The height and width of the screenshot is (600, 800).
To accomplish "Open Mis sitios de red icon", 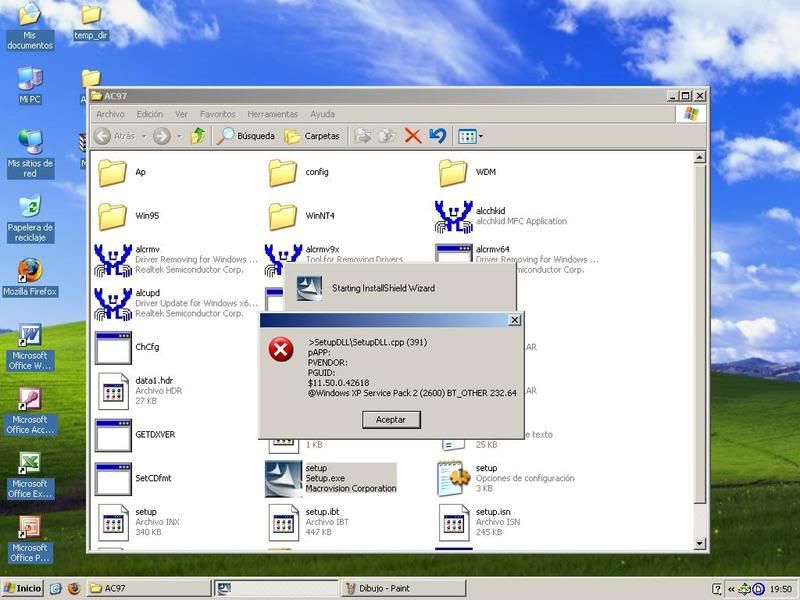I will point(30,154).
